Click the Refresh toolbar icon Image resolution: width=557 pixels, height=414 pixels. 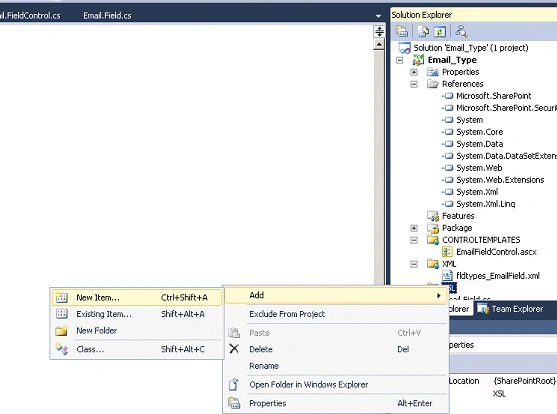click(439, 32)
